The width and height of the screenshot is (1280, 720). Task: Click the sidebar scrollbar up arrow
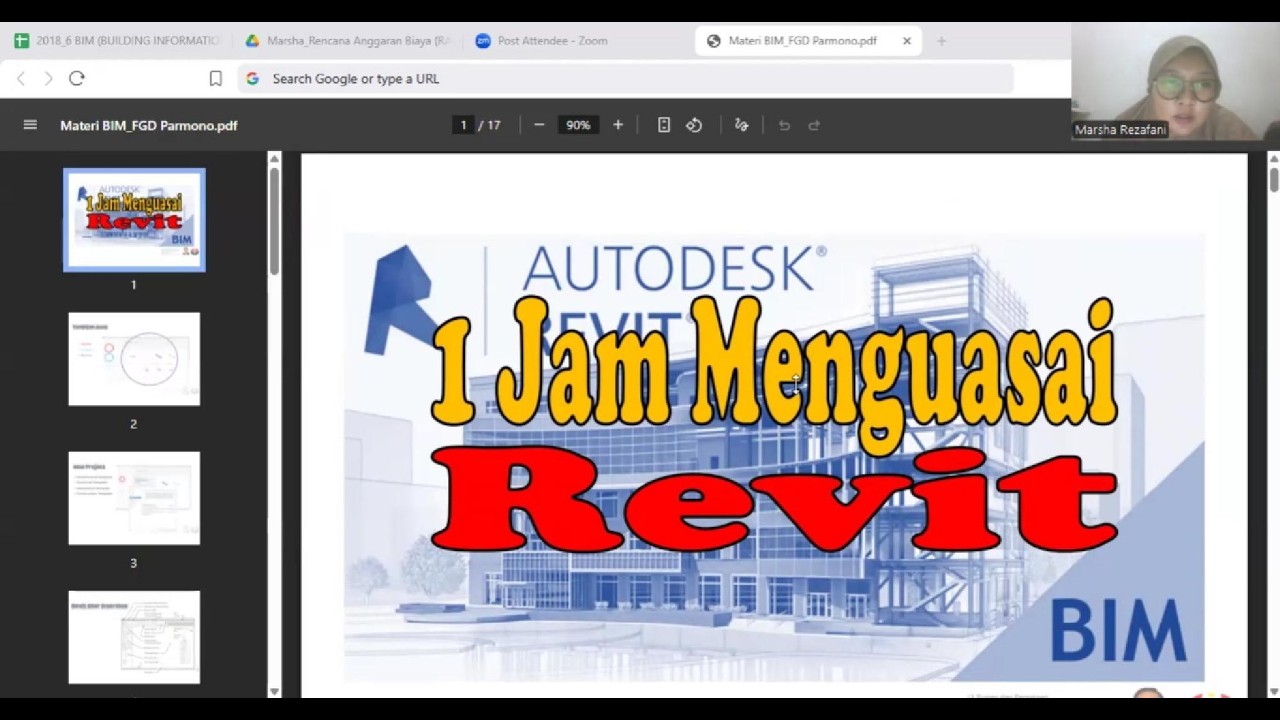(274, 157)
